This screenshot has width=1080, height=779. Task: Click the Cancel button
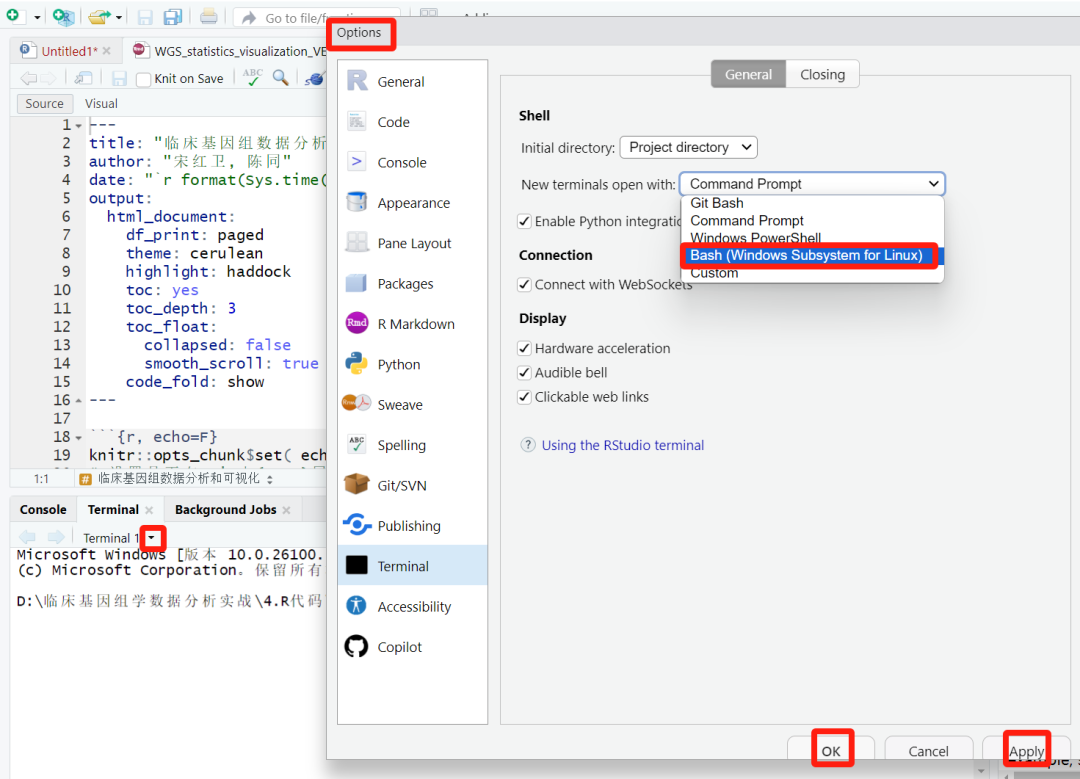click(x=928, y=751)
